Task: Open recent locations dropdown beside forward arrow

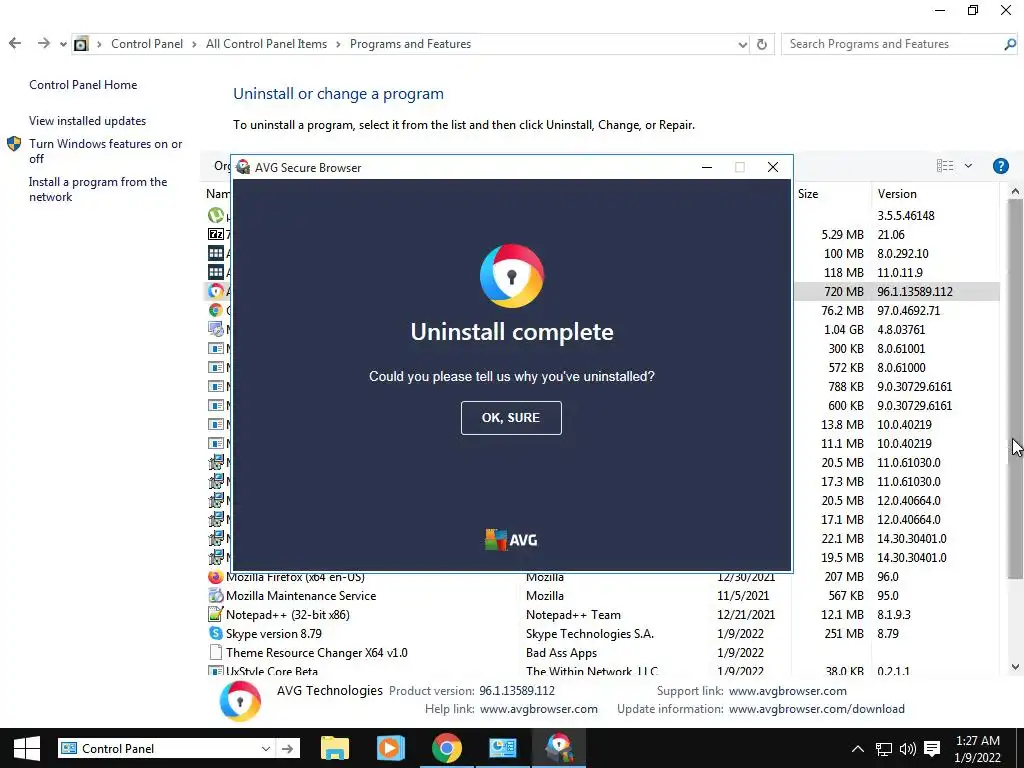Action: (x=63, y=44)
